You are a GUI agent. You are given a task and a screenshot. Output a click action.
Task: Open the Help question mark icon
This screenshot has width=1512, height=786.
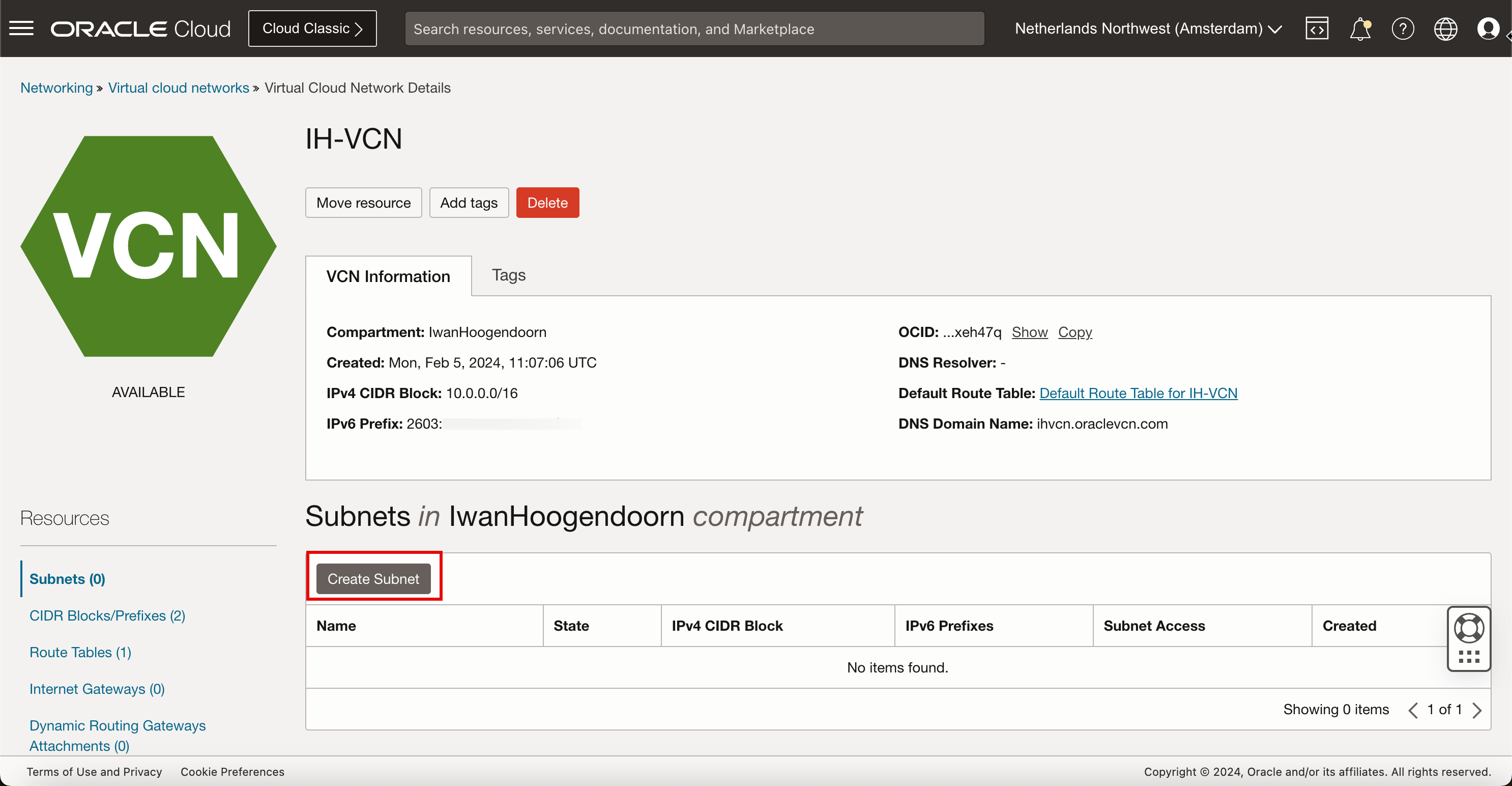click(x=1402, y=28)
